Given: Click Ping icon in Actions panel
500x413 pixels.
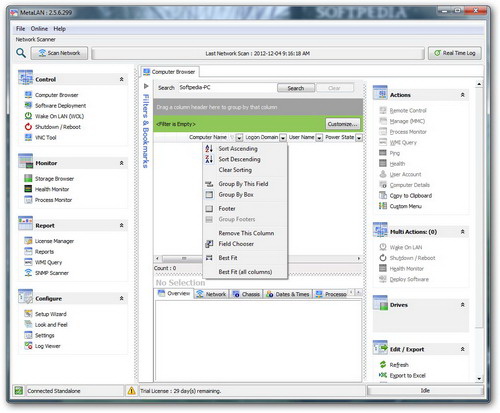Looking at the screenshot, I should click(x=383, y=153).
